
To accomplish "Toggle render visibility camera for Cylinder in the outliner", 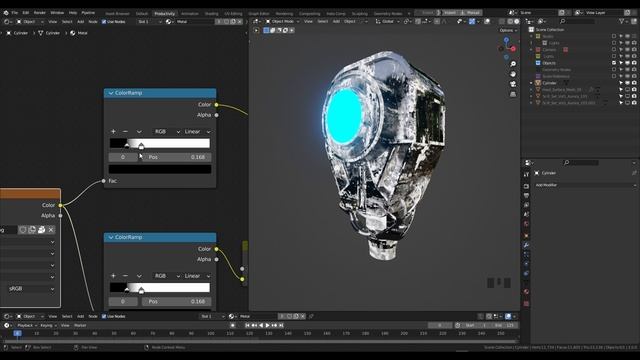I will click(634, 83).
